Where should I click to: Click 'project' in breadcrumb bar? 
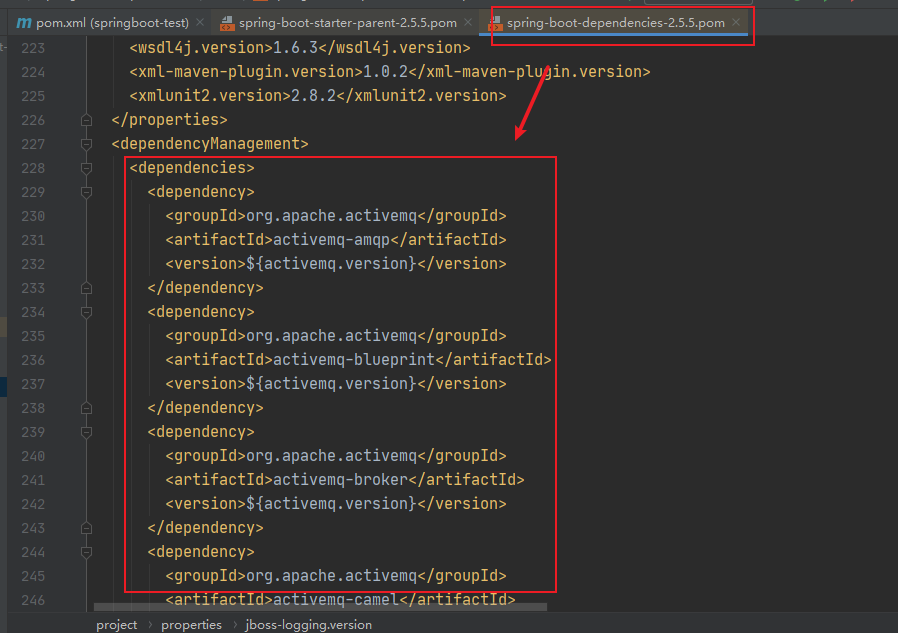click(116, 625)
